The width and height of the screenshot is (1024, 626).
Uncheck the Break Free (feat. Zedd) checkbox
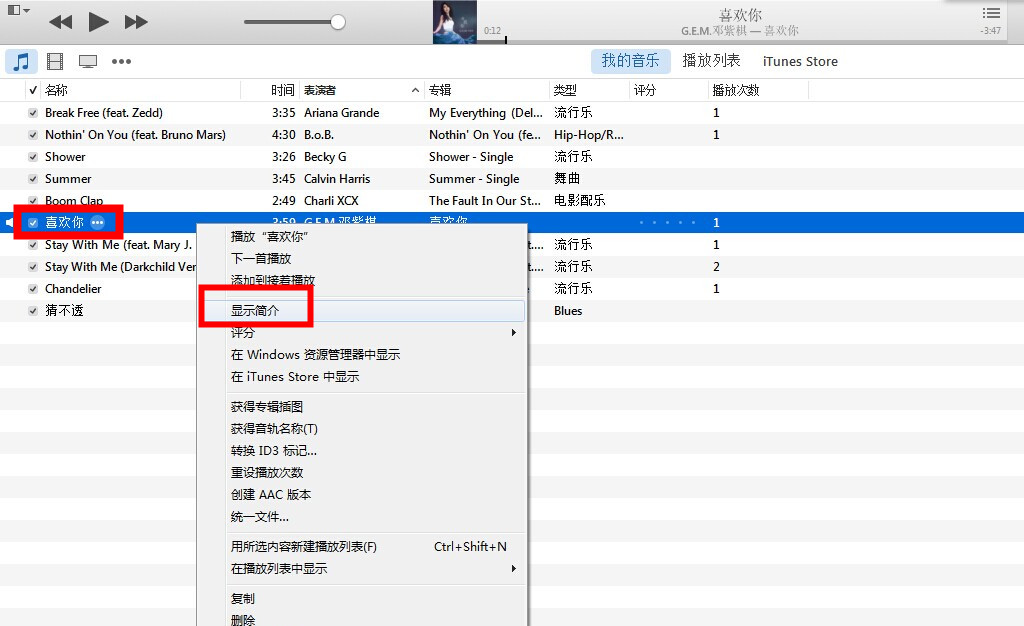coord(33,113)
